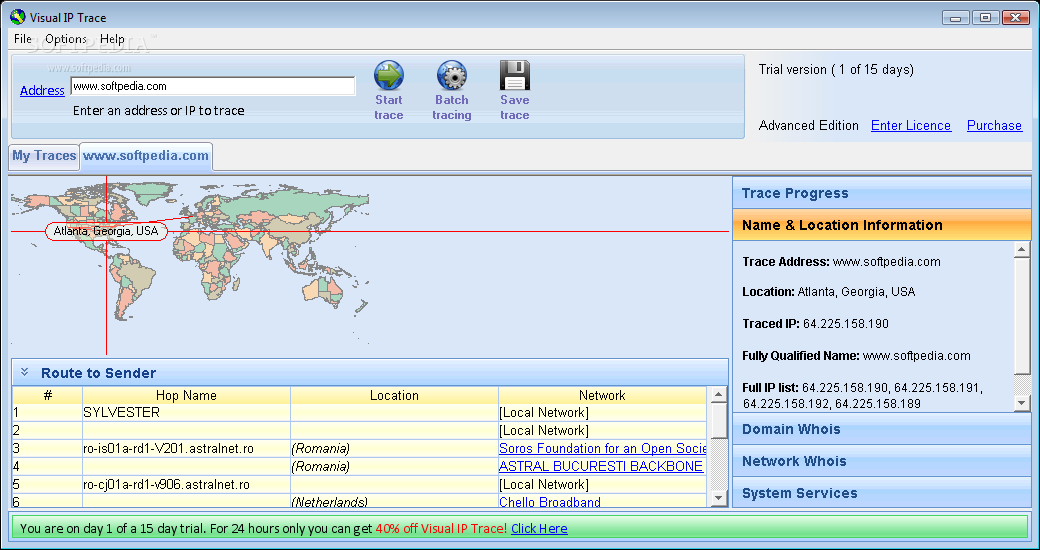Select Name & Location Information panel header

click(881, 225)
